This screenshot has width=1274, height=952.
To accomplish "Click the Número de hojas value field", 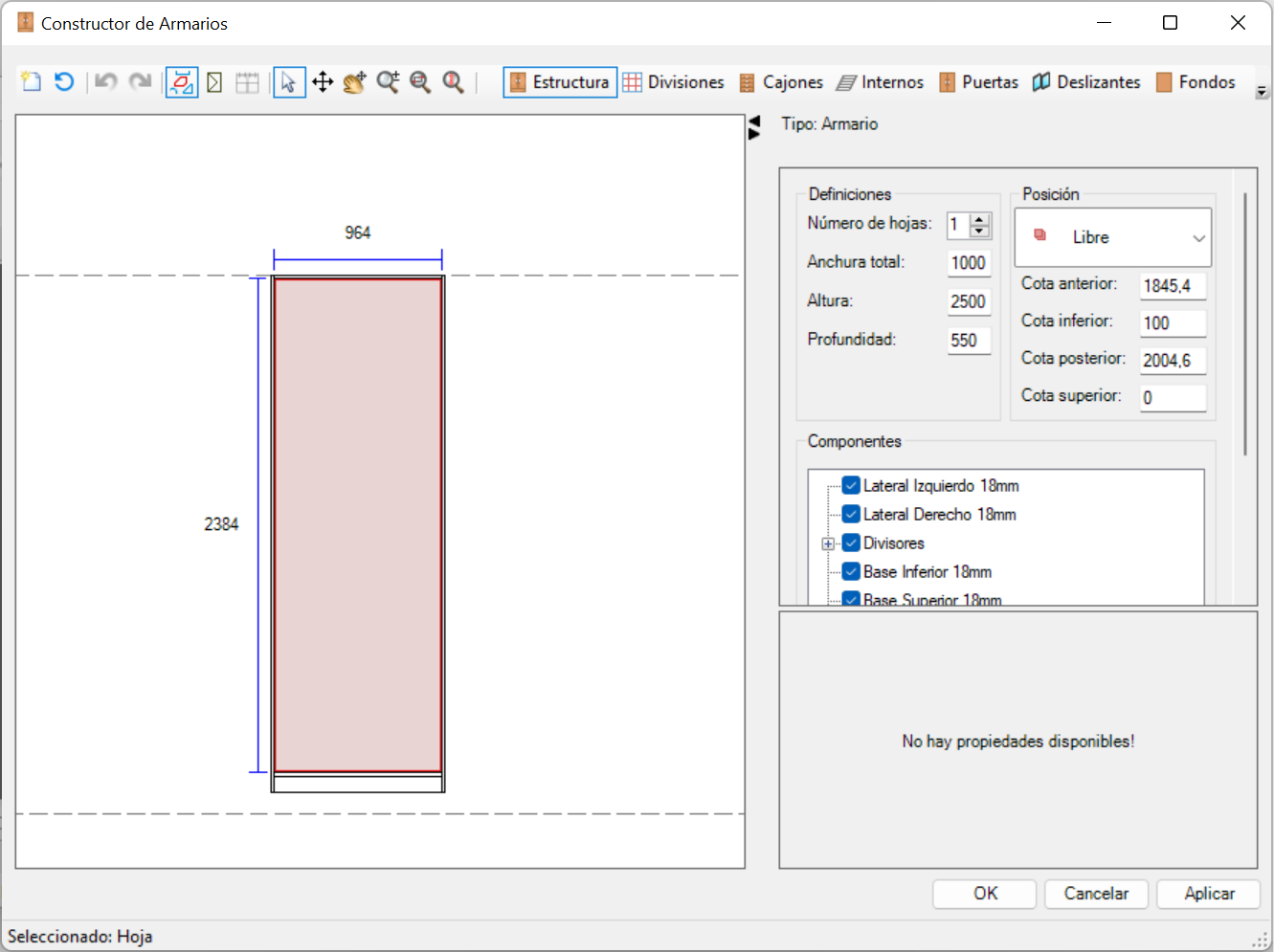I will 958,225.
